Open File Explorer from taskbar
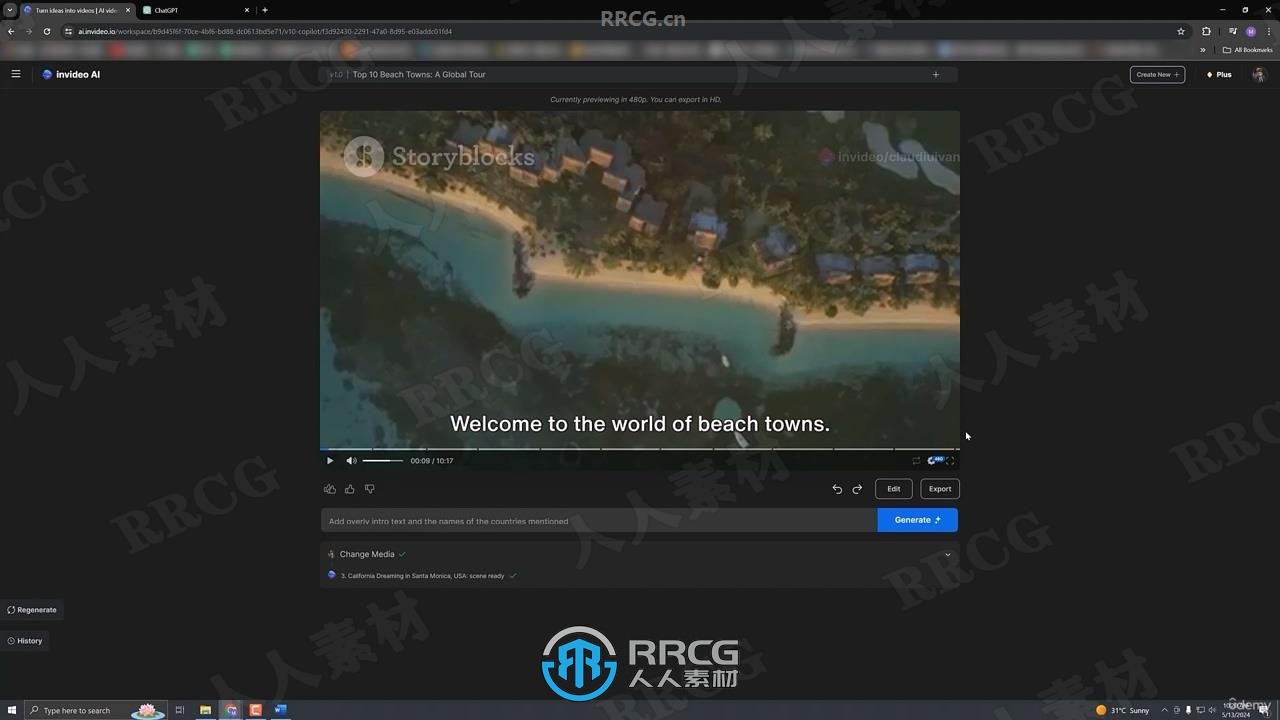1280x720 pixels. [205, 710]
